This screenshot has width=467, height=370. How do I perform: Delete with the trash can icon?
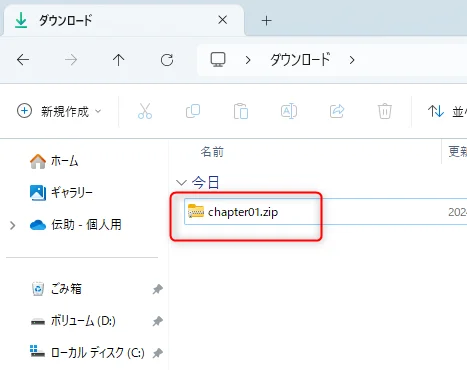point(385,111)
